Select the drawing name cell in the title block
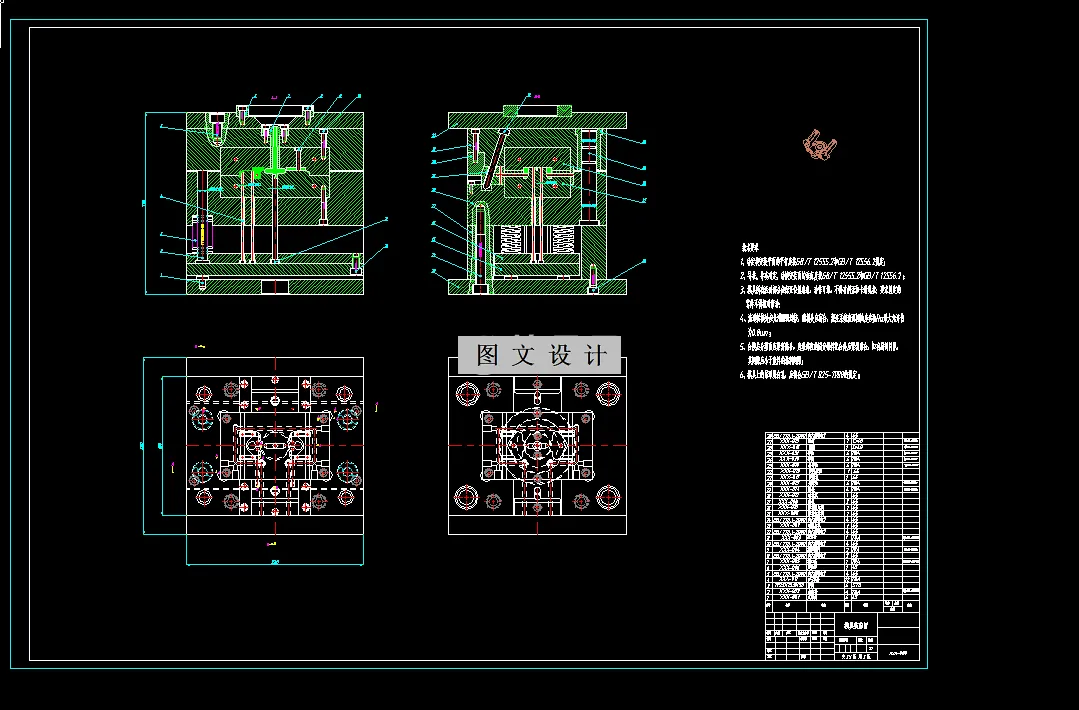1079x710 pixels. [856, 625]
